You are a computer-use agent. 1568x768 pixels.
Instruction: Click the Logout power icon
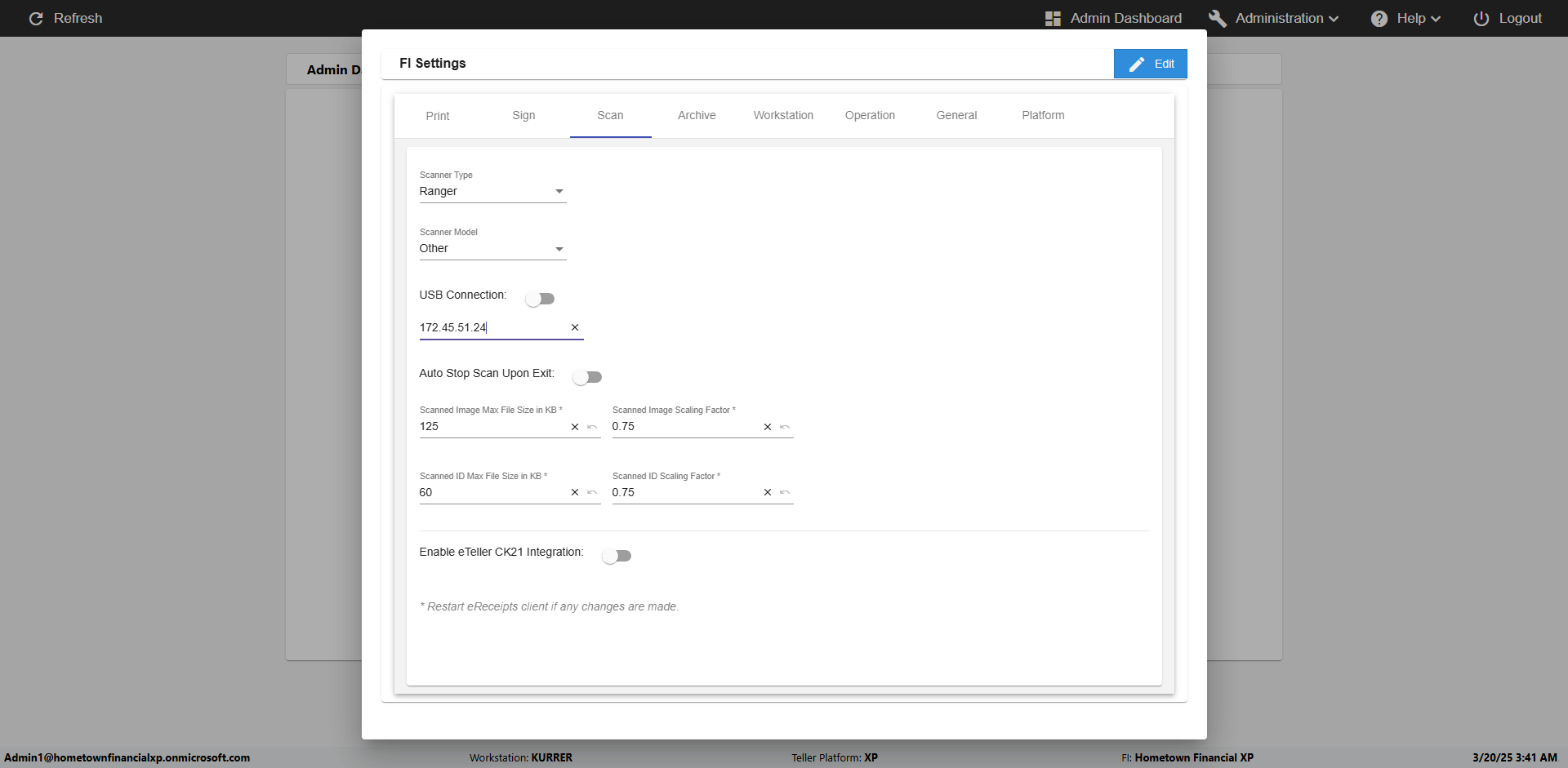(x=1481, y=18)
